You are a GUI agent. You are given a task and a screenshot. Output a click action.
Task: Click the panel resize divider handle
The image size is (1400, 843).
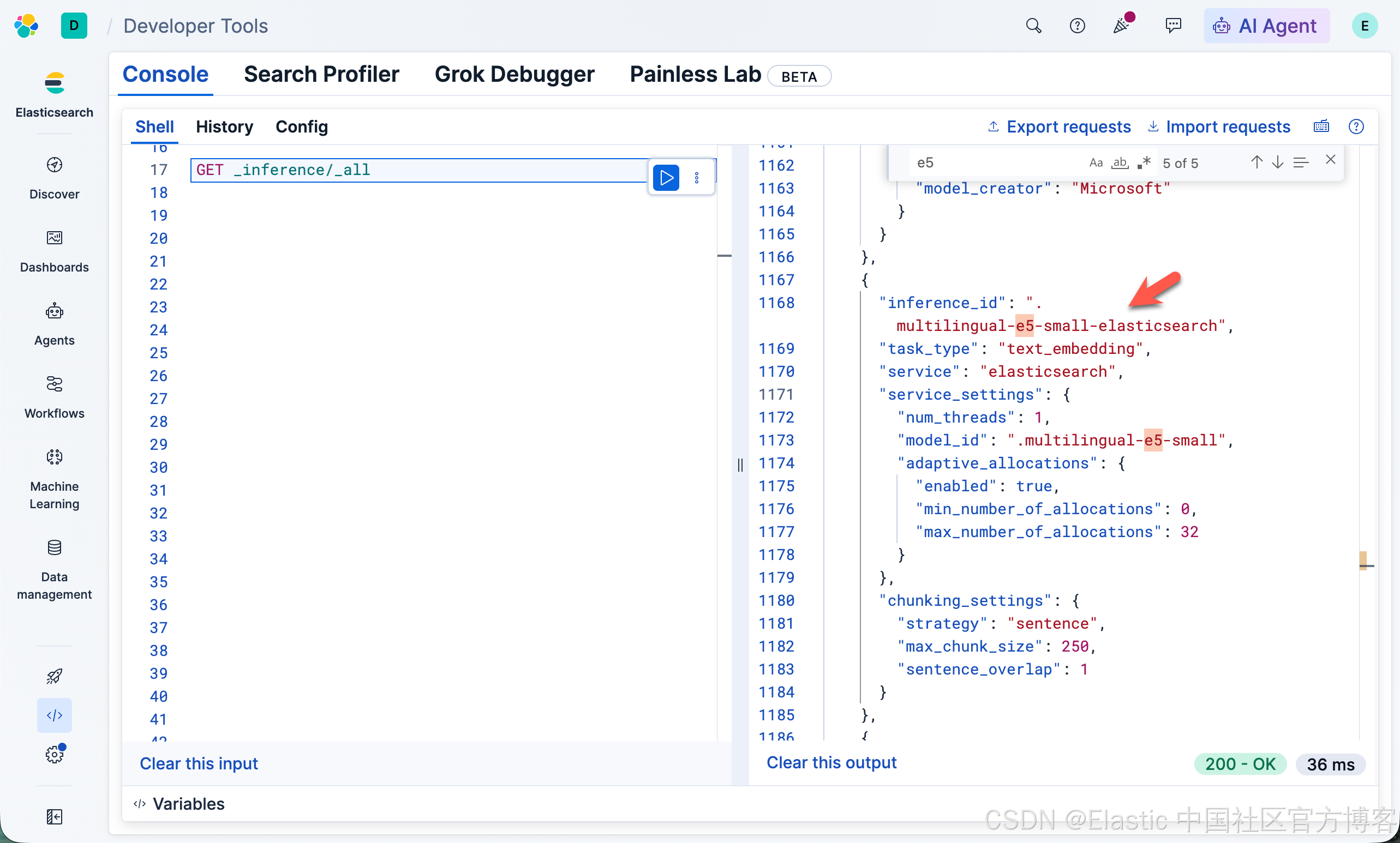(740, 465)
